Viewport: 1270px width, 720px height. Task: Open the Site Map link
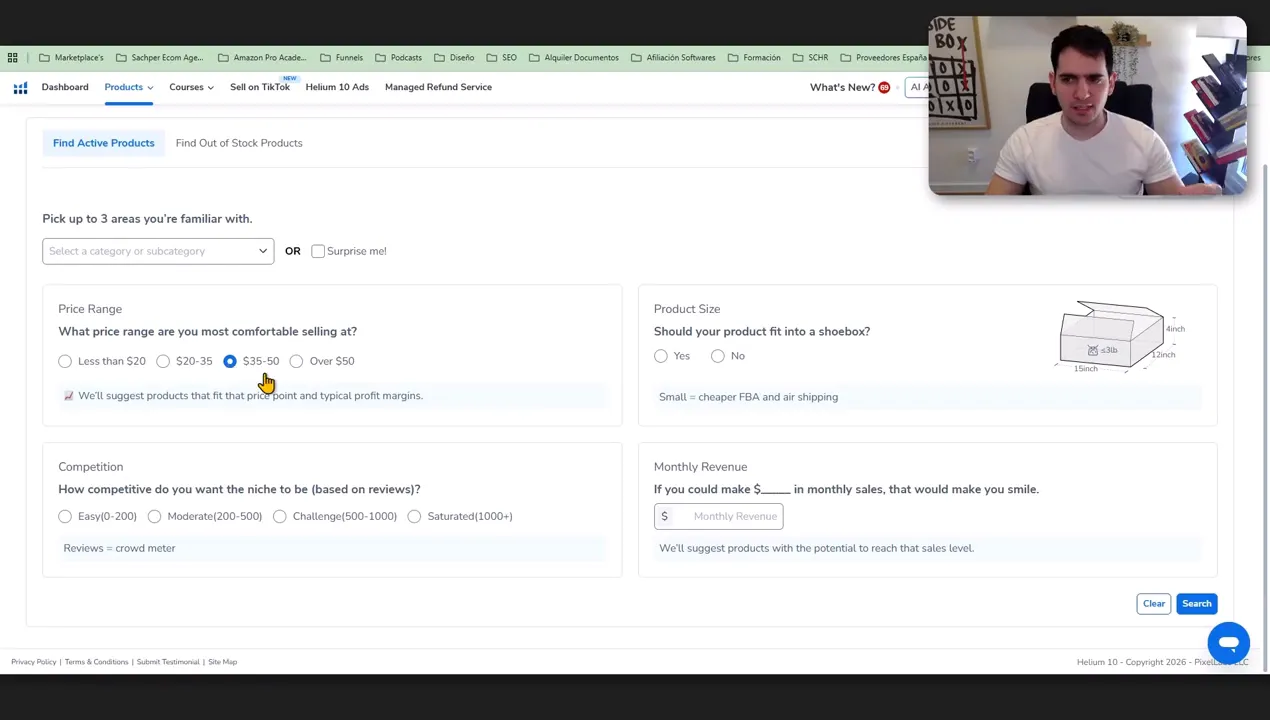pyautogui.click(x=222, y=662)
